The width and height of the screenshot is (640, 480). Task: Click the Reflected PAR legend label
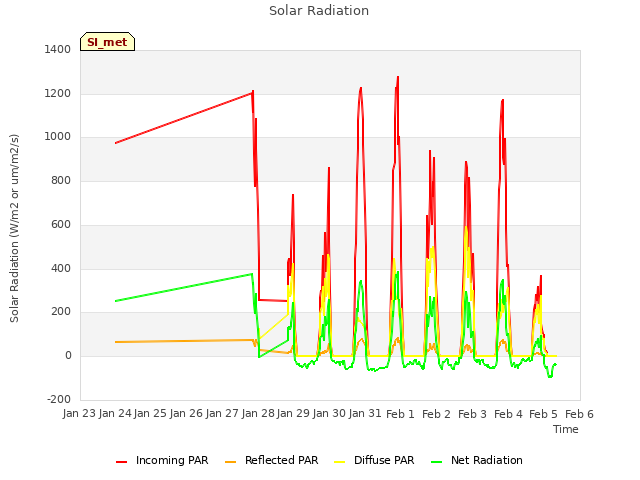(281, 460)
